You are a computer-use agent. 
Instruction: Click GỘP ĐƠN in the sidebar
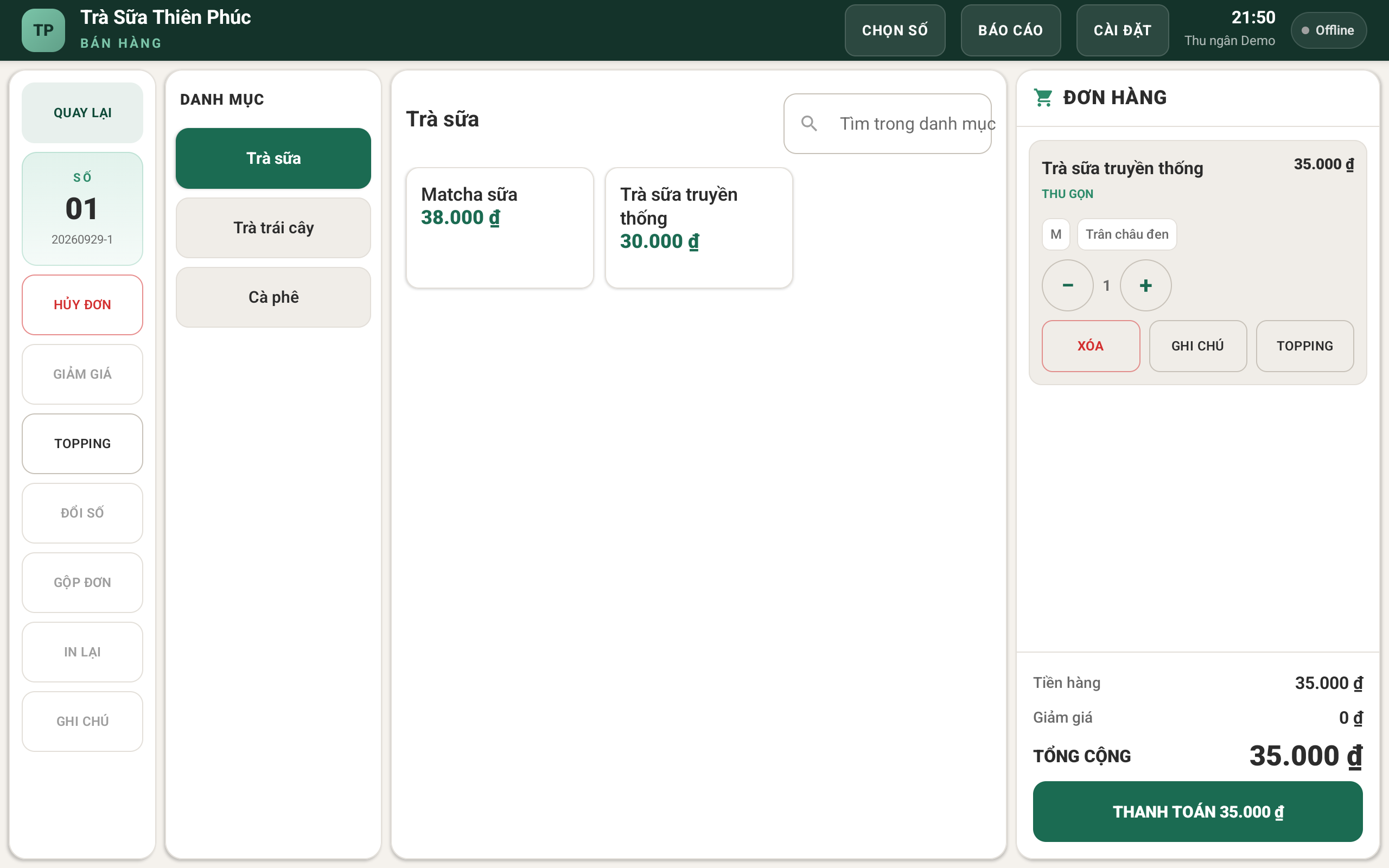point(82,583)
